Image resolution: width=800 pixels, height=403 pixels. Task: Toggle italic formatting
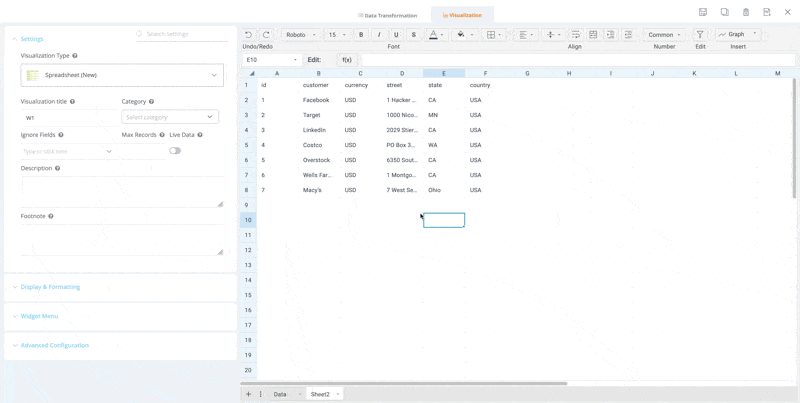click(379, 35)
